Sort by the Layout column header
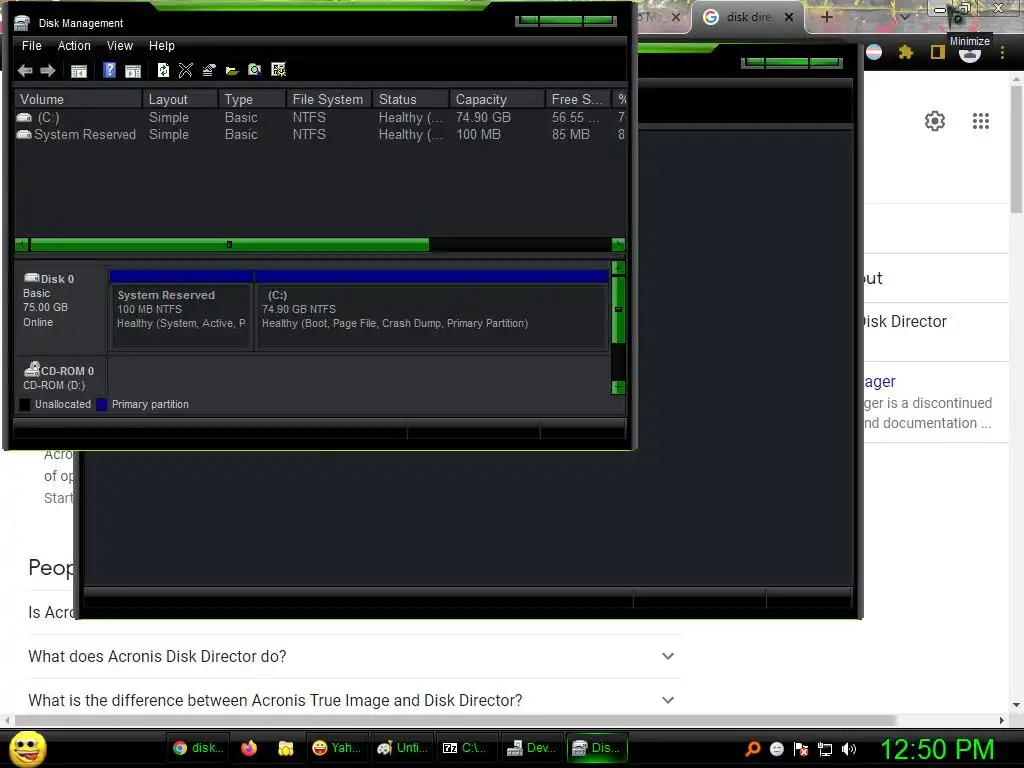Viewport: 1024px width, 768px height. pyautogui.click(x=180, y=99)
